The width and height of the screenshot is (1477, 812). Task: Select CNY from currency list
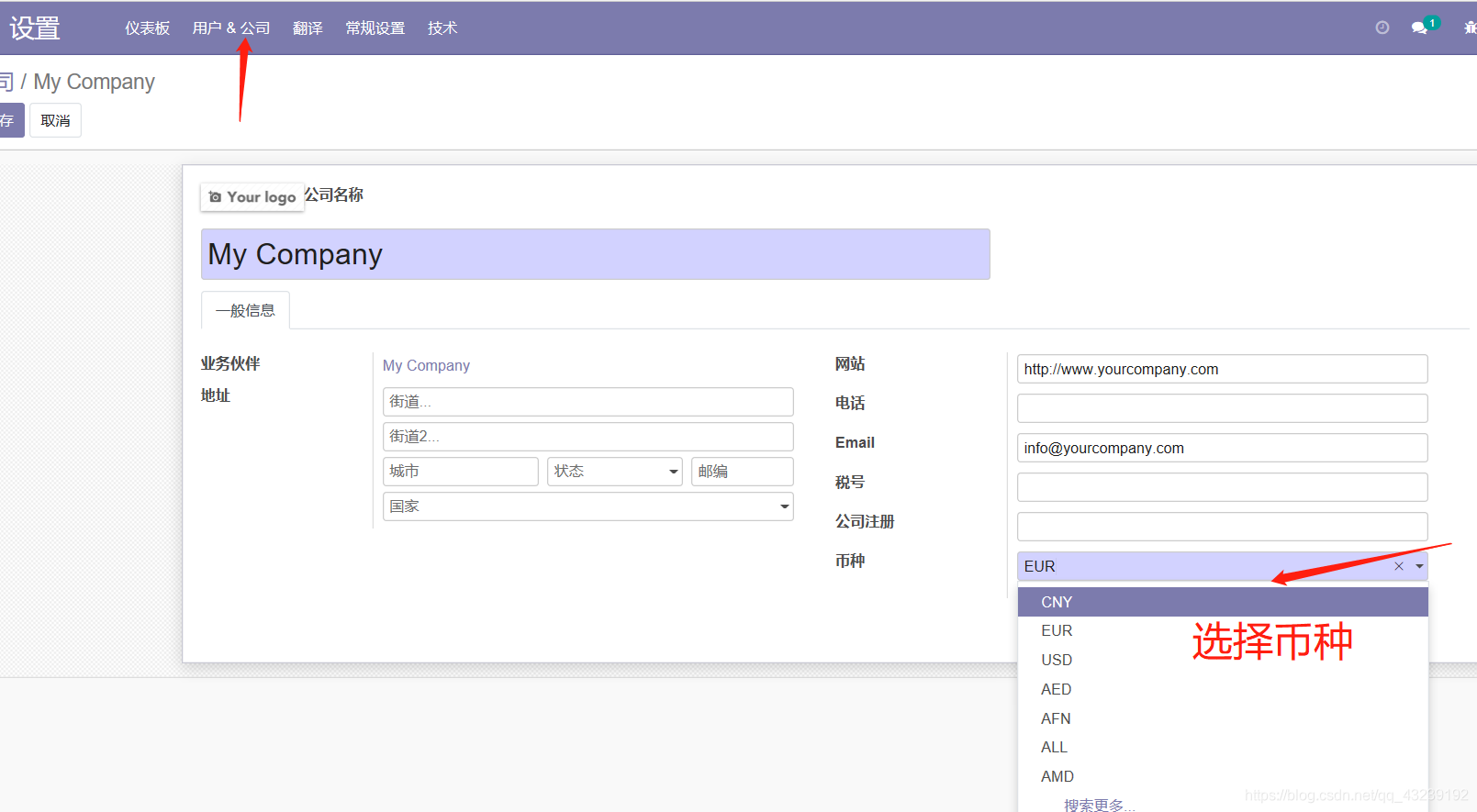(1223, 602)
